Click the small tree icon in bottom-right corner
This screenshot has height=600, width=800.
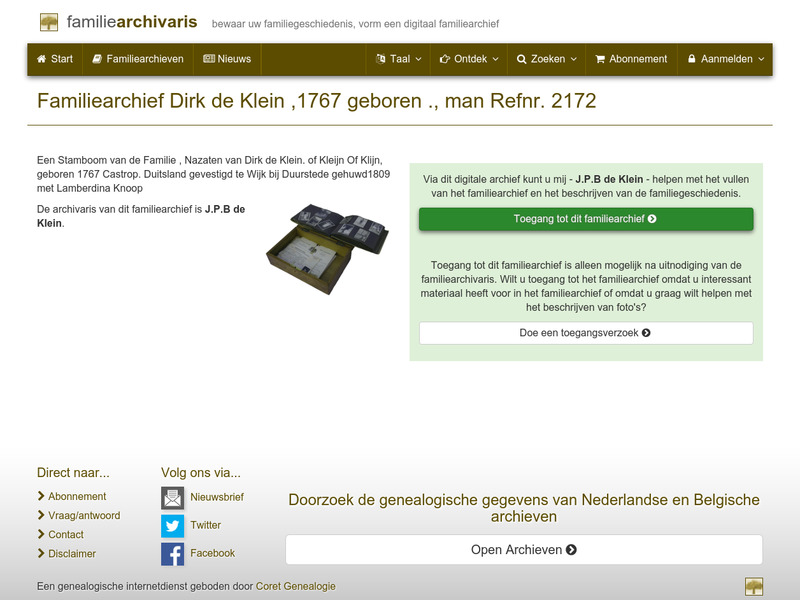click(x=754, y=587)
